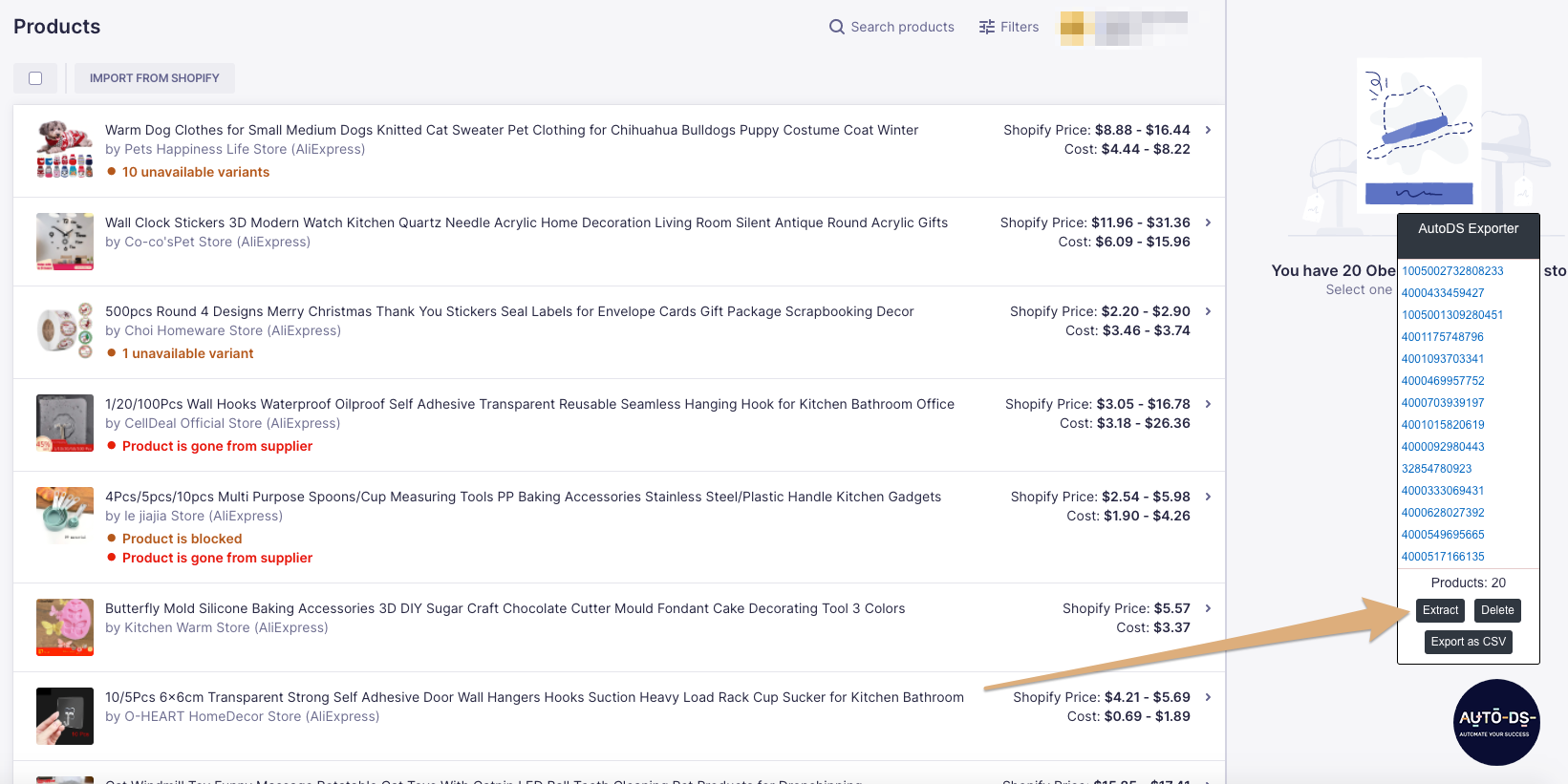Open product ID 4000433459427 link
Image resolution: width=1568 pixels, height=784 pixels.
(x=1443, y=293)
